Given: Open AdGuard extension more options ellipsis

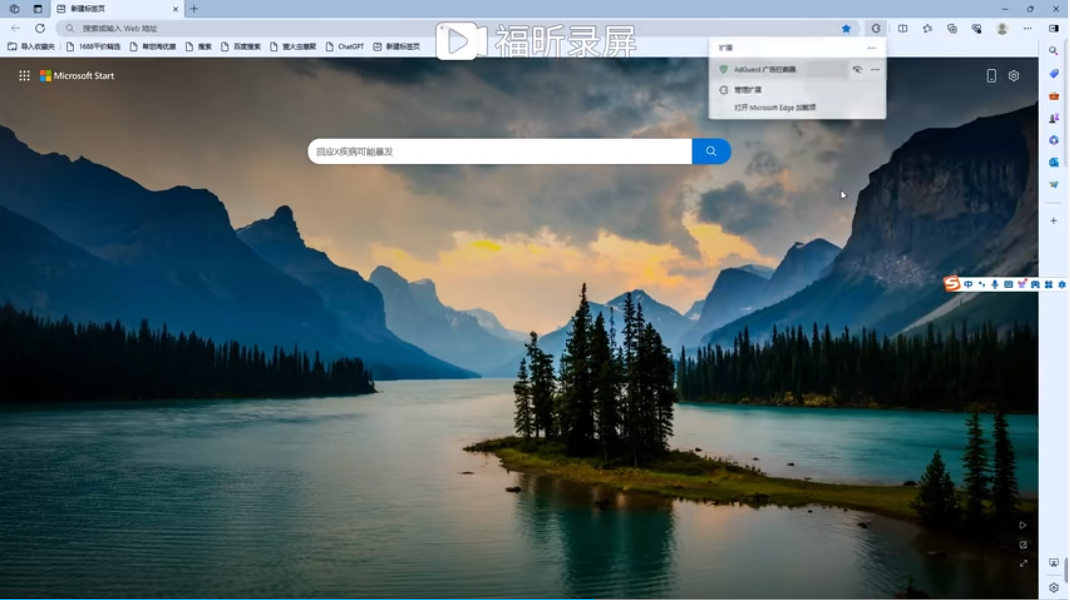Looking at the screenshot, I should (875, 70).
